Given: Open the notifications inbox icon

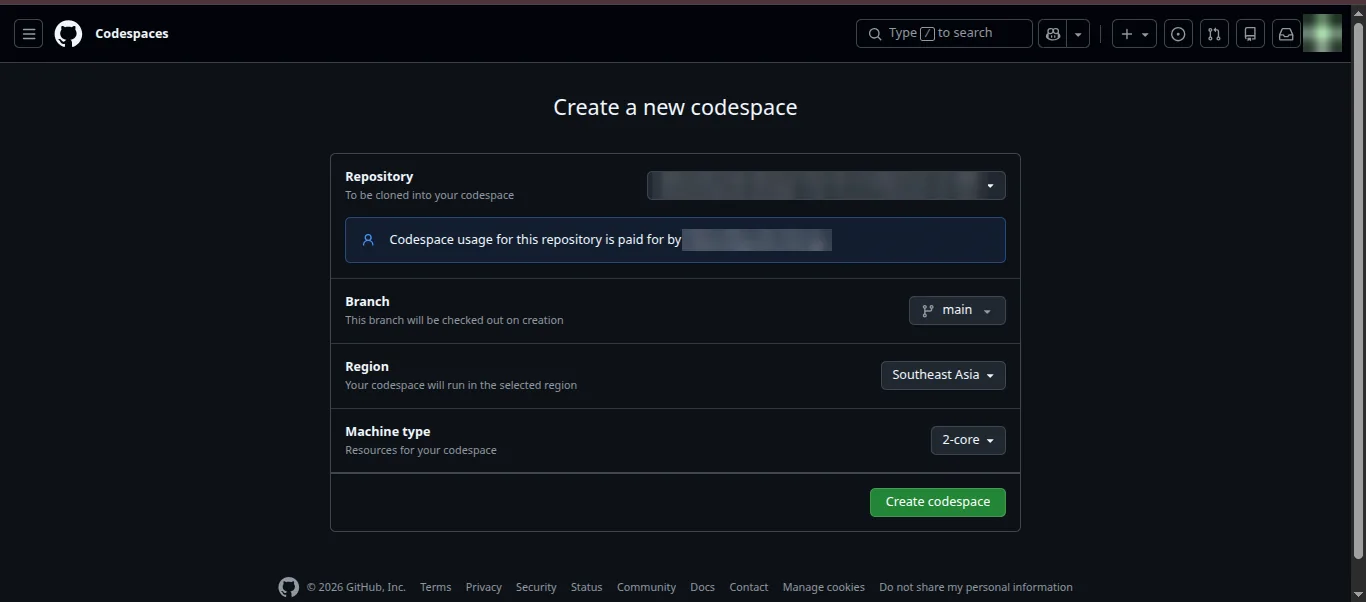Looking at the screenshot, I should pyautogui.click(x=1286, y=34).
